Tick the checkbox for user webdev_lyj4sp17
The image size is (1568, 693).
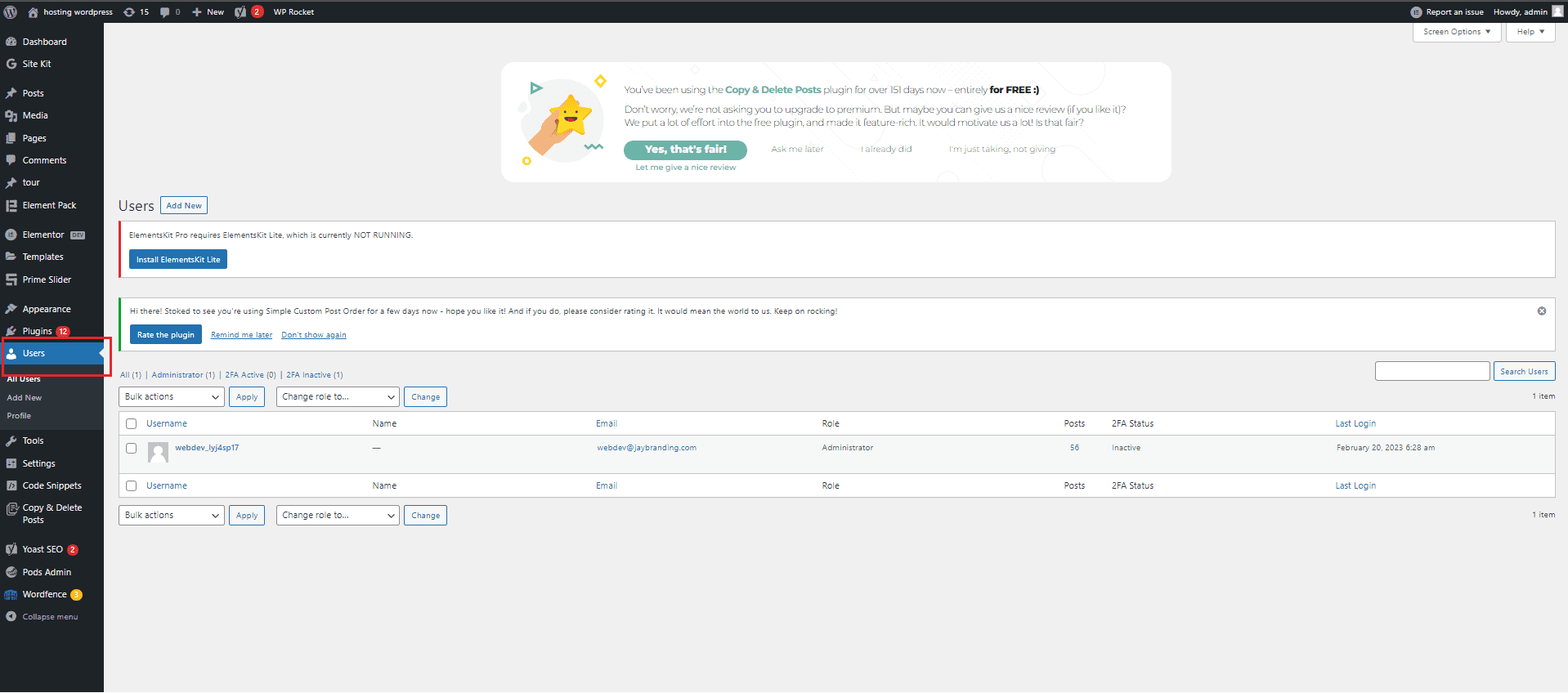[x=131, y=448]
